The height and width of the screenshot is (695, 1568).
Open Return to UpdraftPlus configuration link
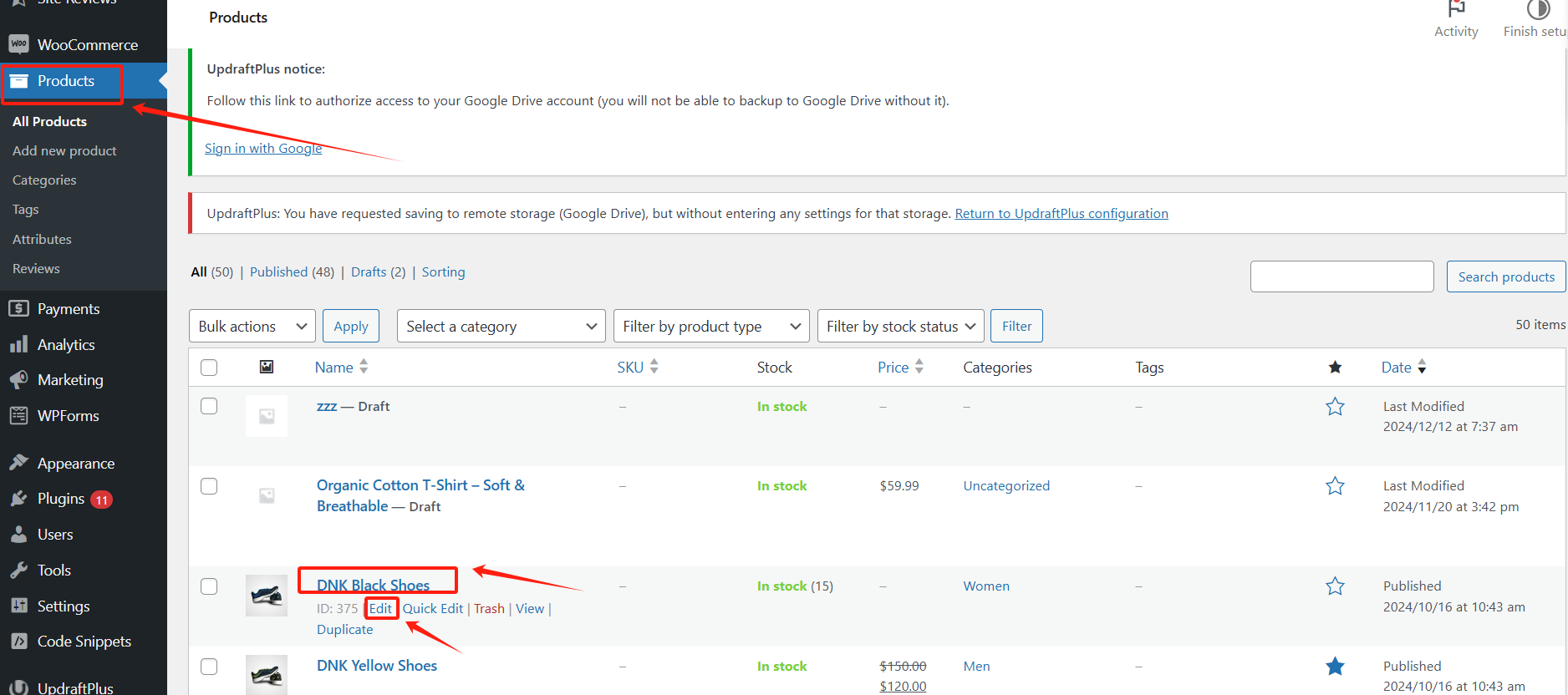[x=1061, y=214]
